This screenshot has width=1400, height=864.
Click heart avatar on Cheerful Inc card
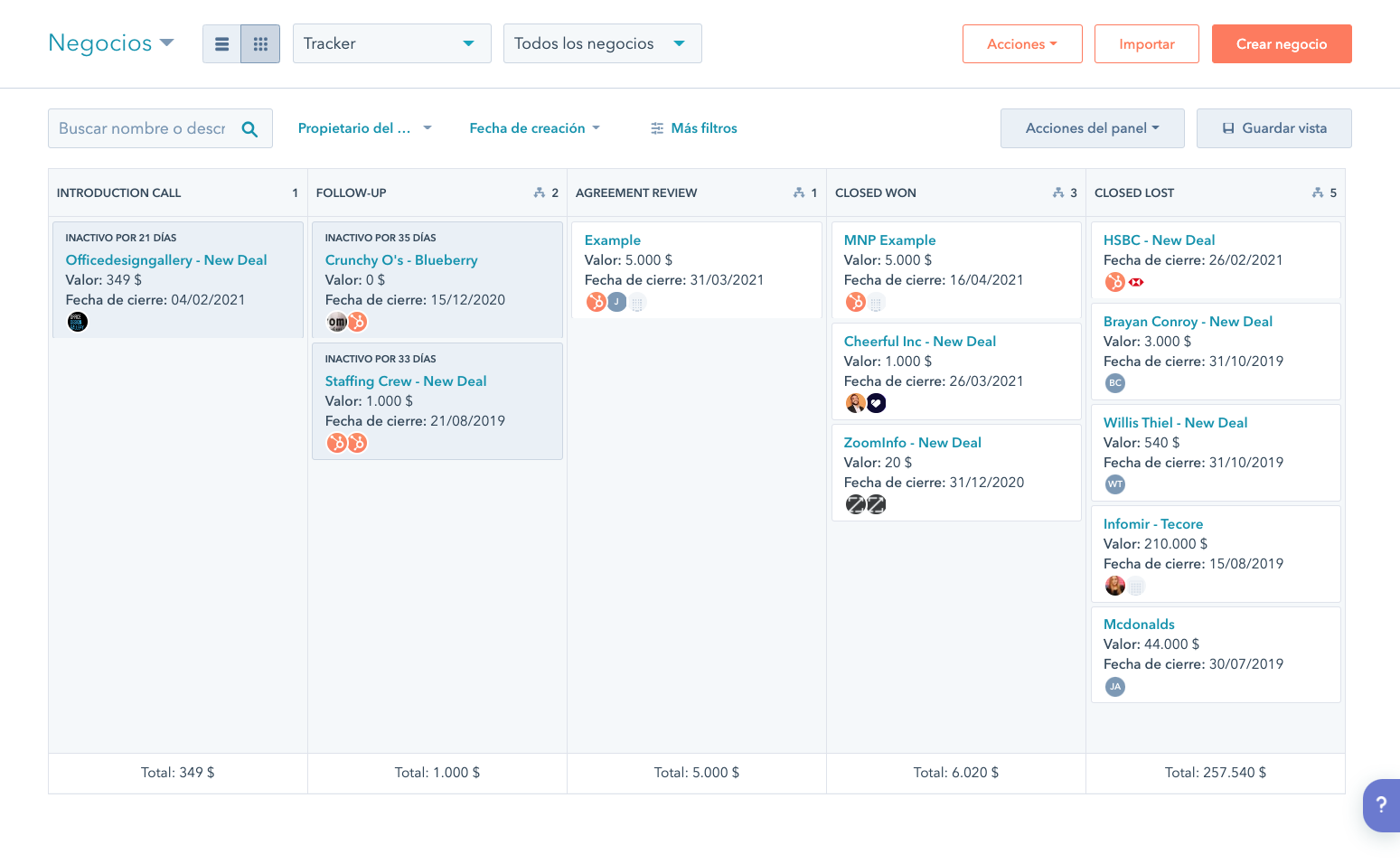coord(877,403)
